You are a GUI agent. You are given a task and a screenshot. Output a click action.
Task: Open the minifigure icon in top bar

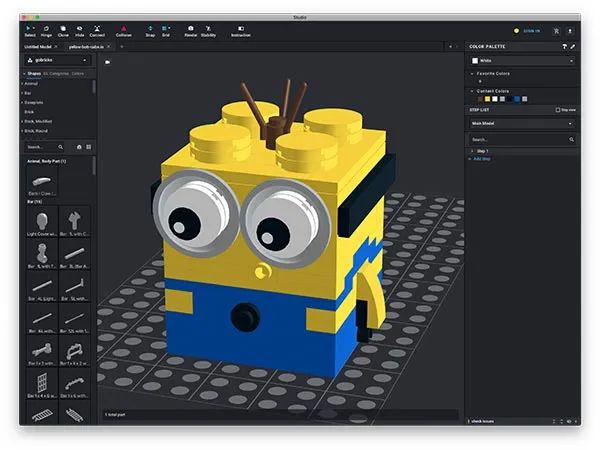point(556,31)
